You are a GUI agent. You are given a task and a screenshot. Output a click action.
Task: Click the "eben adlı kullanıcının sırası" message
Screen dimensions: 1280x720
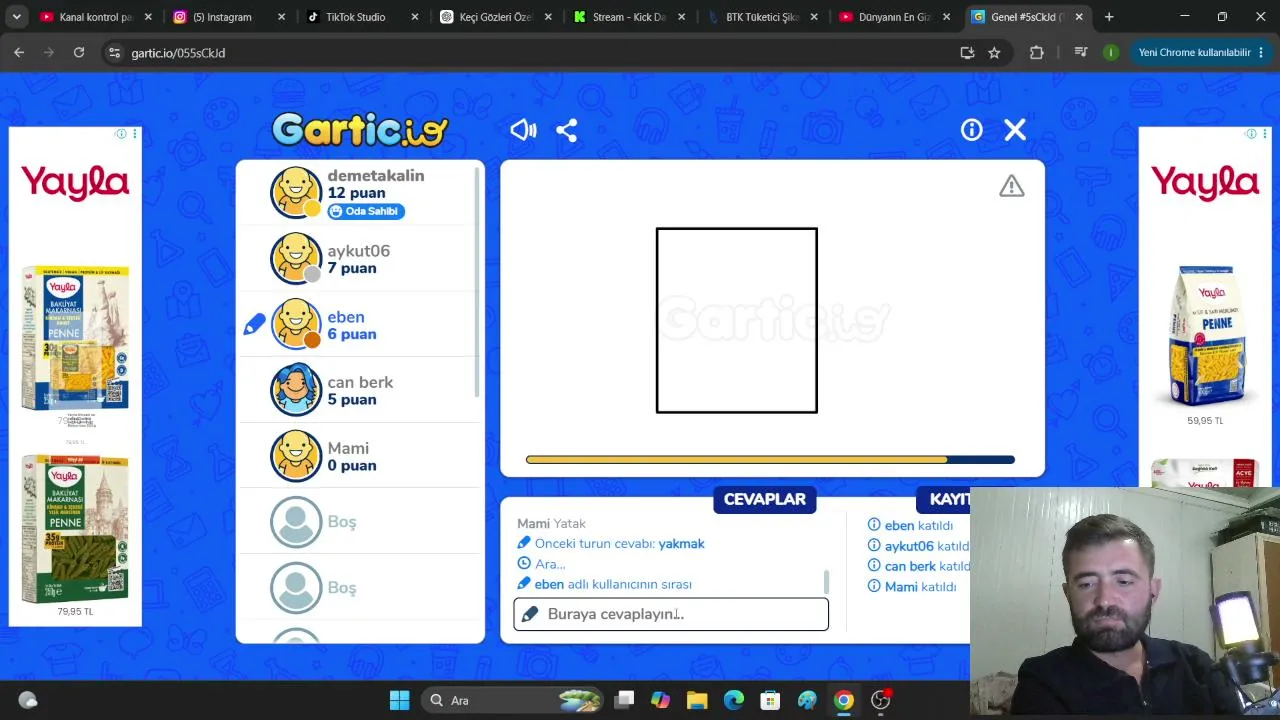[x=613, y=584]
